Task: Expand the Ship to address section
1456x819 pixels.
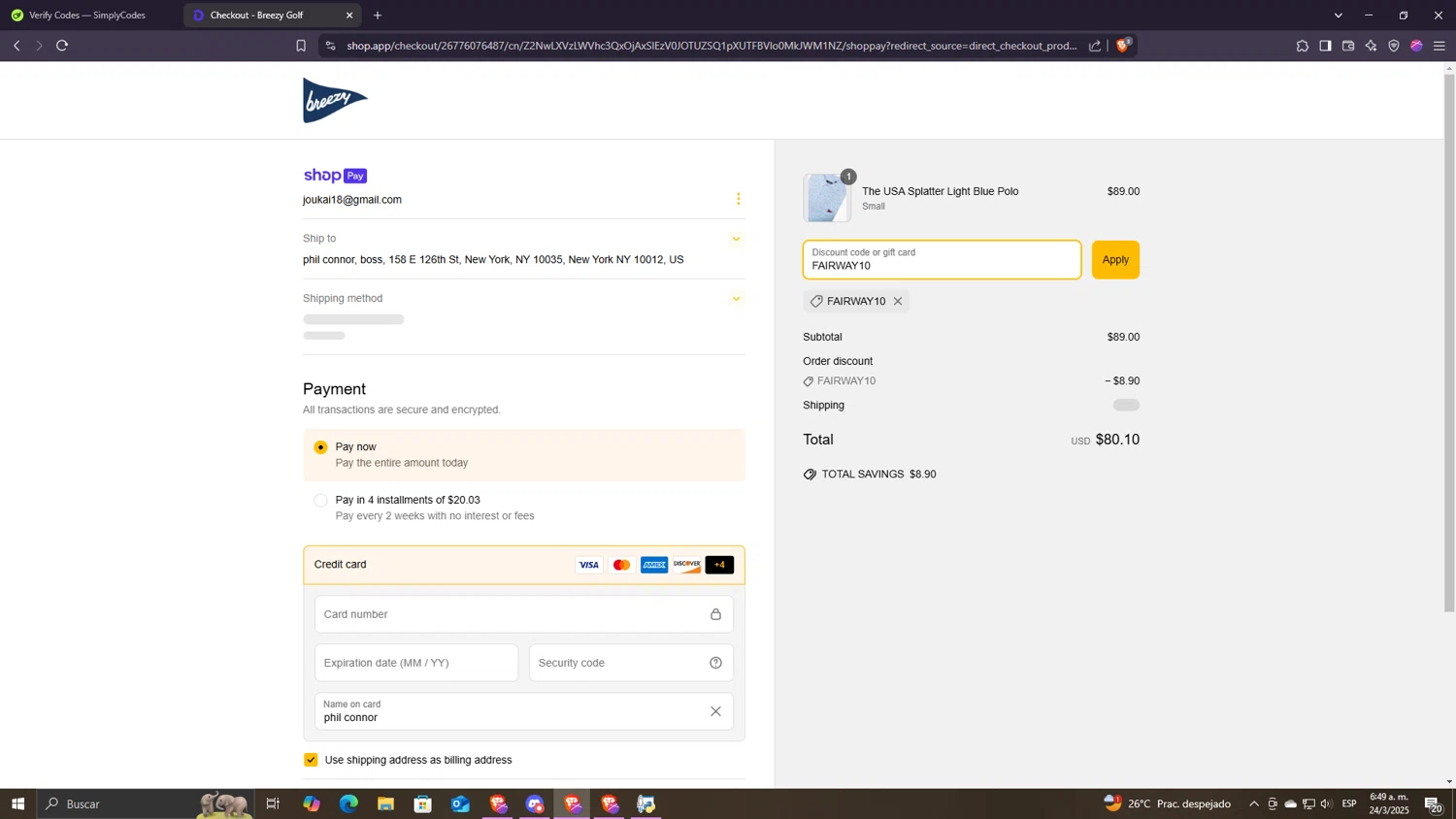Action: coord(736,239)
